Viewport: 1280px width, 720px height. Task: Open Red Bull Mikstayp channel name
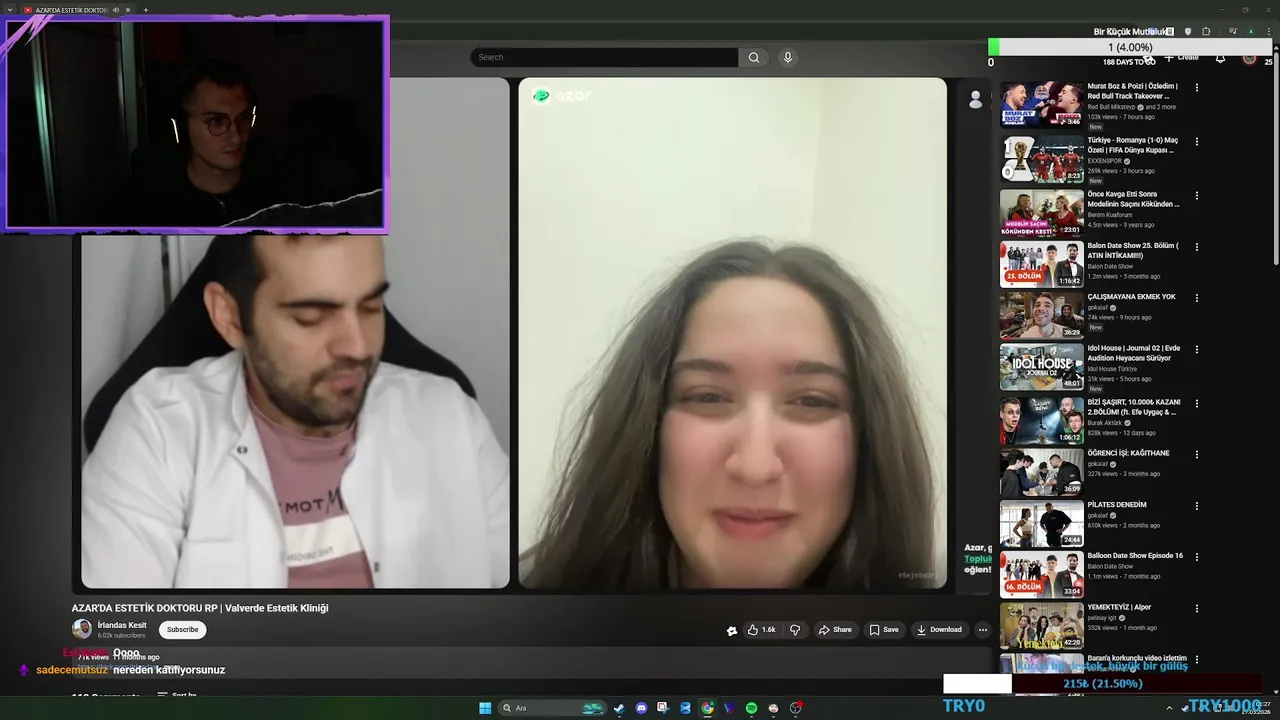pos(1111,107)
